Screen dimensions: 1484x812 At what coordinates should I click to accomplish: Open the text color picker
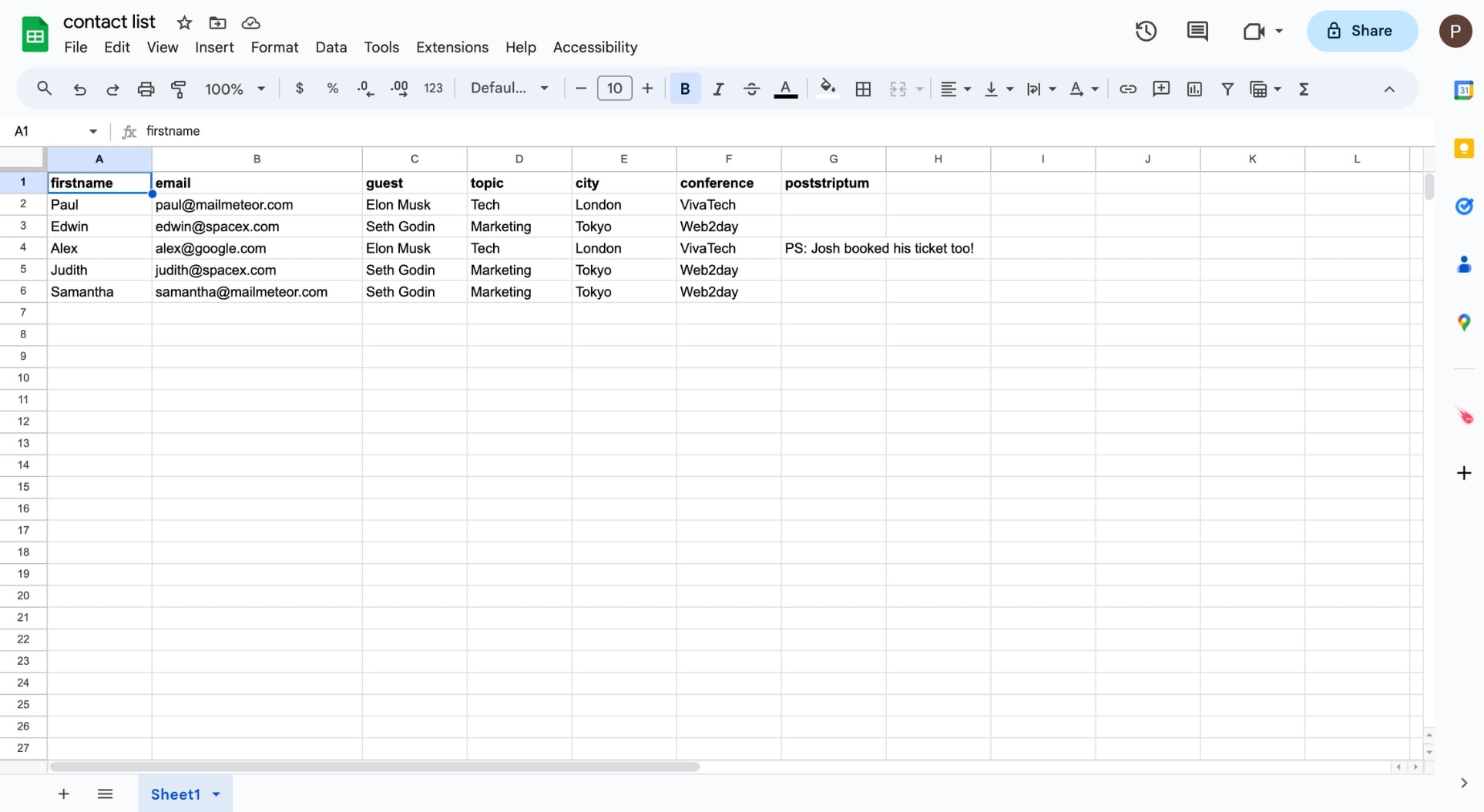click(785, 89)
